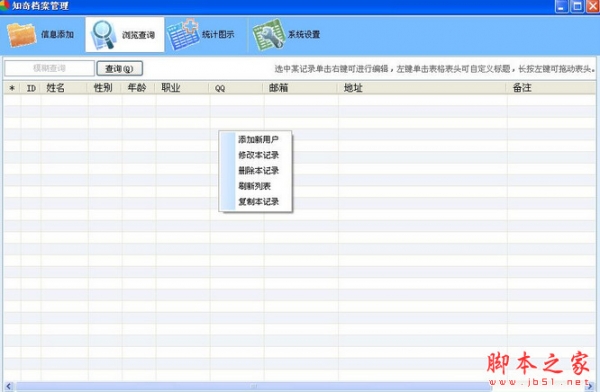The height and width of the screenshot is (392, 600).
Task: Click the horizontal scrollbar right arrow
Action: click(x=590, y=386)
